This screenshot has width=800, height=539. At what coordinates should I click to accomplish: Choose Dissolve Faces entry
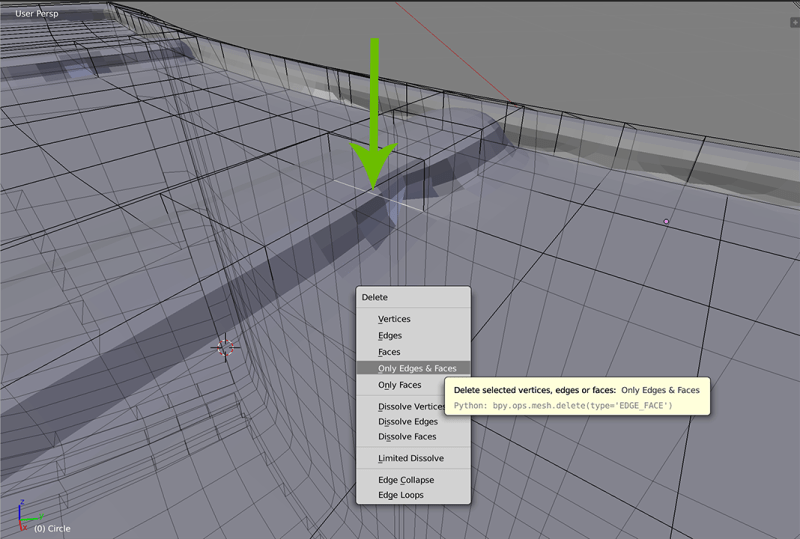413,436
